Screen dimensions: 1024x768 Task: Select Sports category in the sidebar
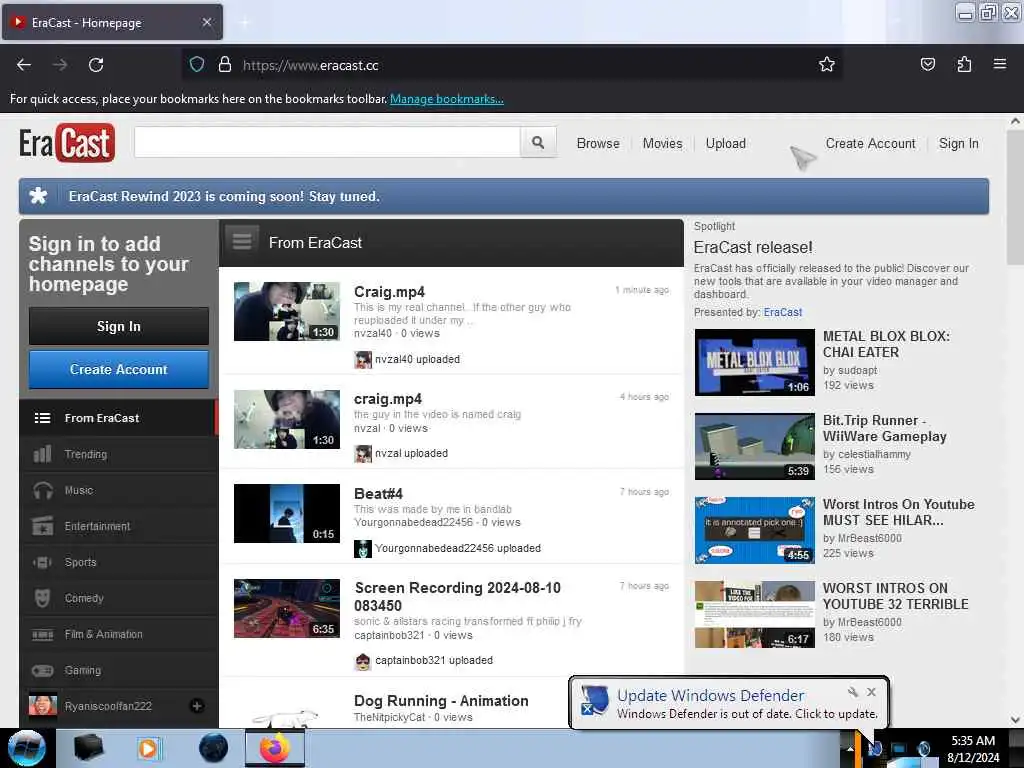tap(118, 562)
